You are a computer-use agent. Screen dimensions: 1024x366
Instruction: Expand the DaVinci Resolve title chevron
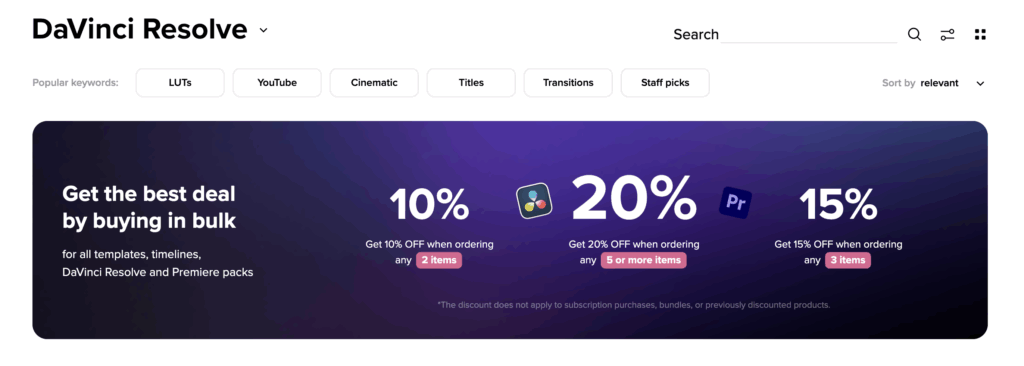[x=263, y=30]
